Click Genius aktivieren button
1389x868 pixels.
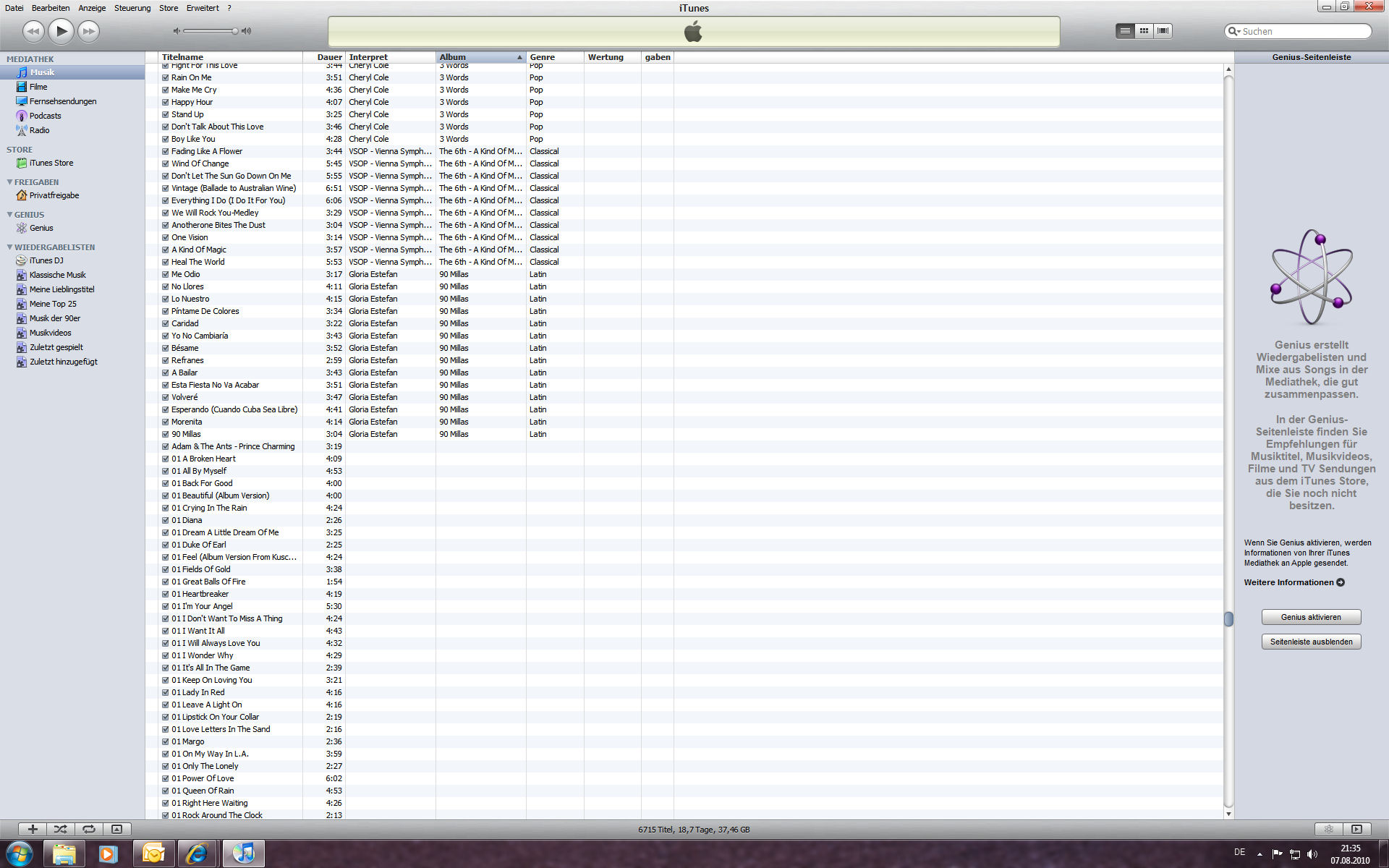pos(1311,617)
